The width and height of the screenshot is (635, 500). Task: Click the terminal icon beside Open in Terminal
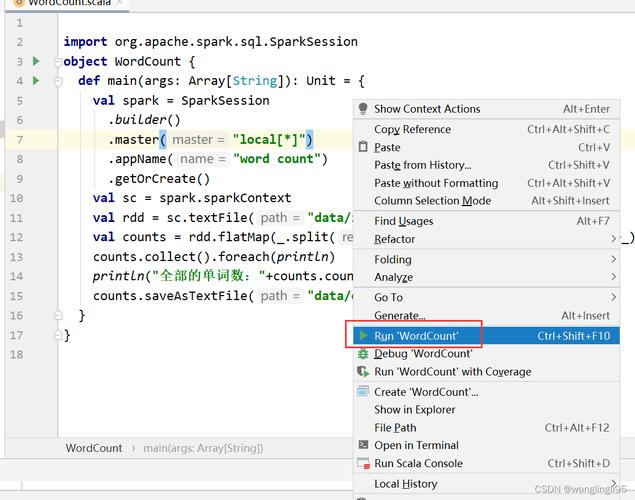coord(363,446)
